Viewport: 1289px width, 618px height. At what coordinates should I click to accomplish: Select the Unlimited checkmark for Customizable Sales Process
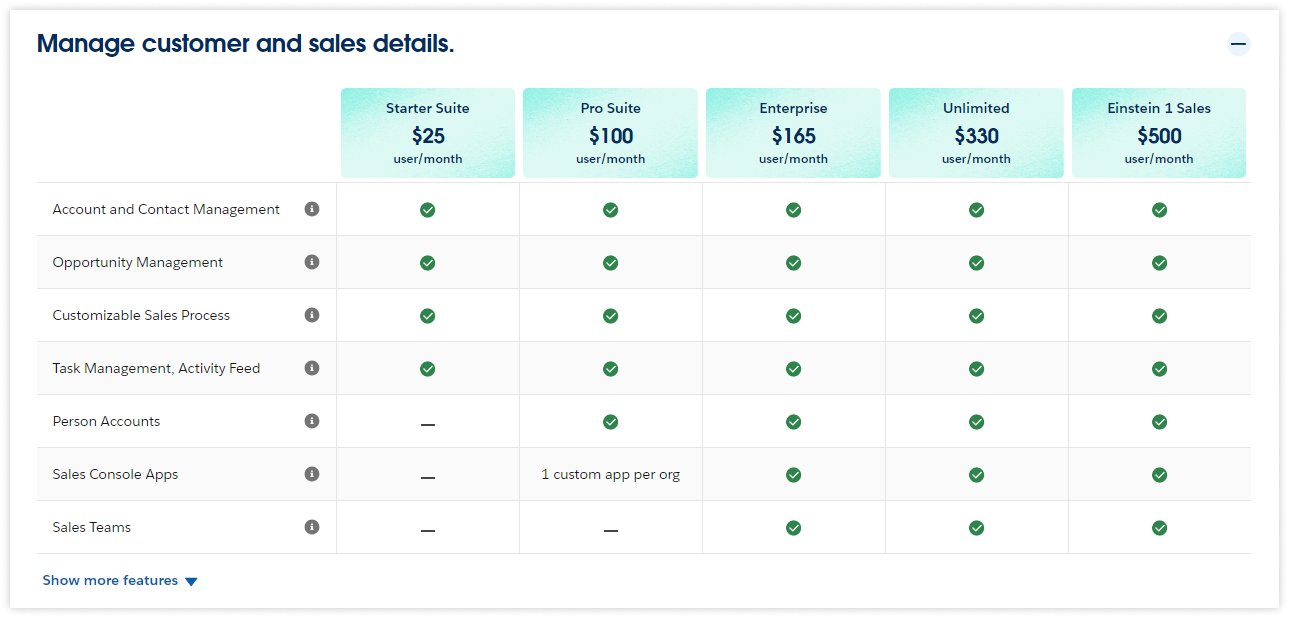pyautogui.click(x=976, y=315)
